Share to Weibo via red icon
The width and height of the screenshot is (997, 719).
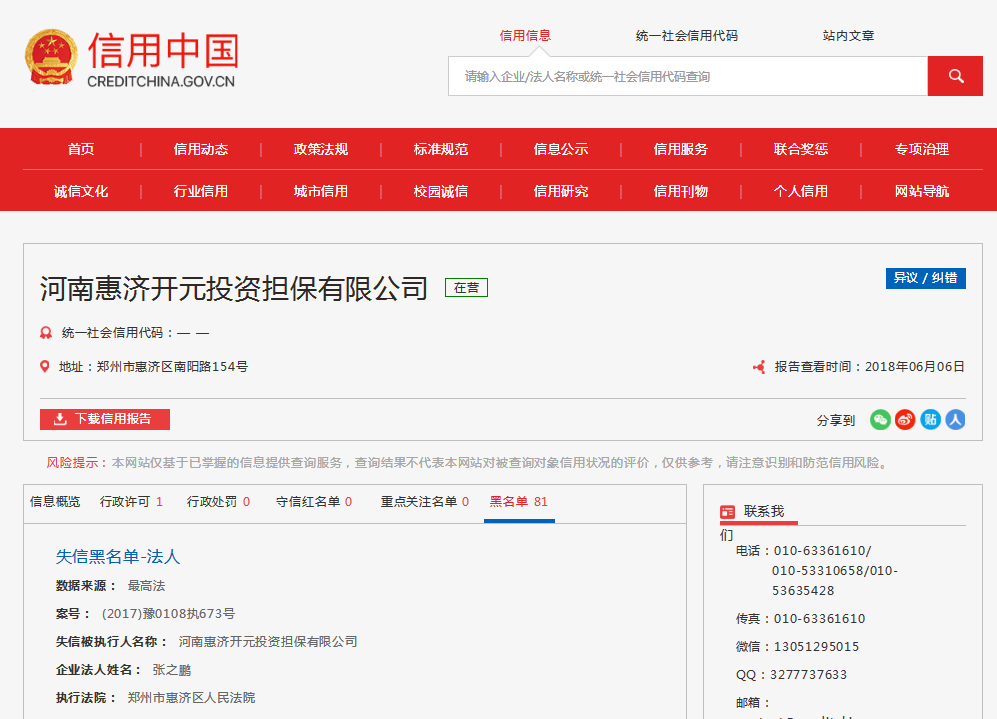pyautogui.click(x=905, y=420)
